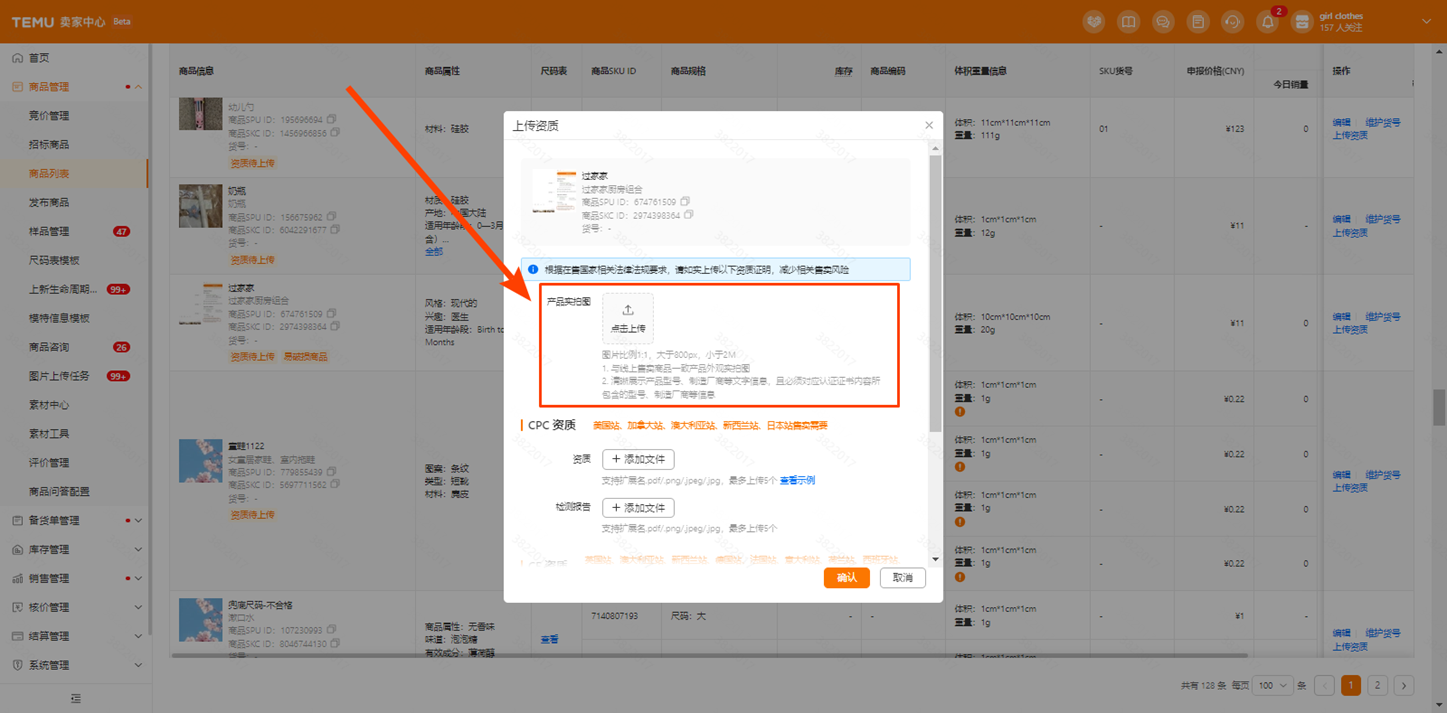Screen dimensions: 1447x713
Task: Collapse the 商品管理 sidebar section
Action: (x=138, y=87)
